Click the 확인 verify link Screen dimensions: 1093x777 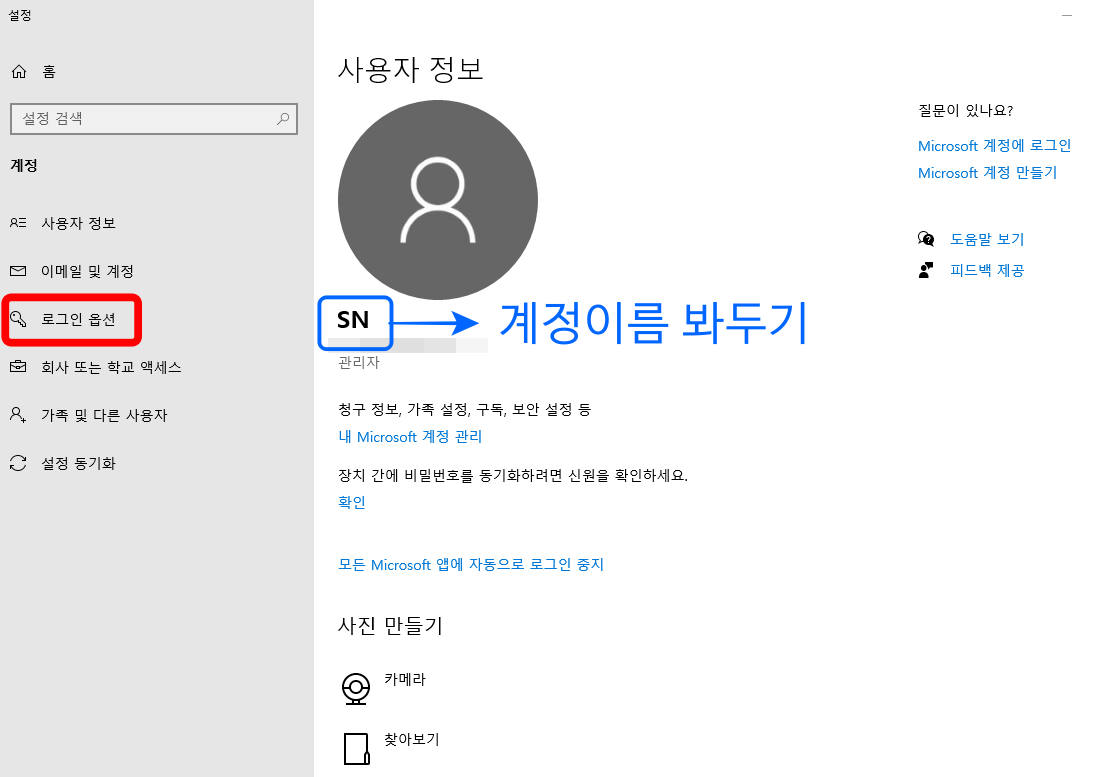tap(351, 502)
